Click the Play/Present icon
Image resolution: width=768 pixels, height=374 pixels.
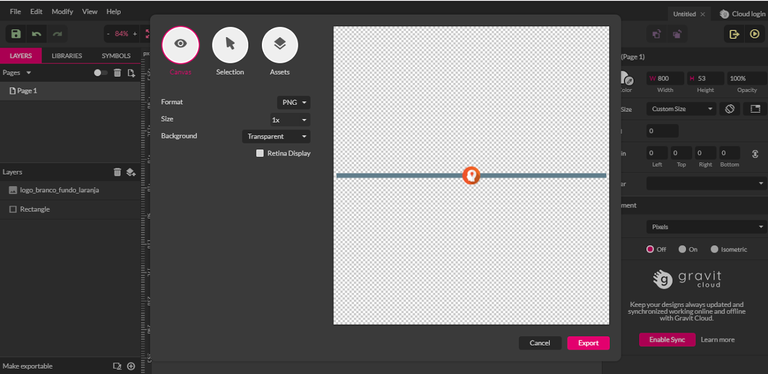[754, 34]
